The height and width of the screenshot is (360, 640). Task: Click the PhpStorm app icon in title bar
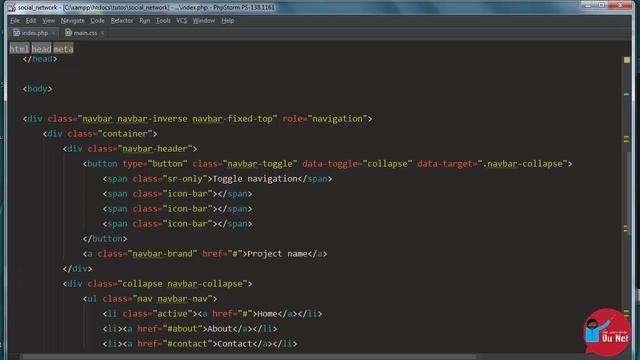tap(11, 7)
